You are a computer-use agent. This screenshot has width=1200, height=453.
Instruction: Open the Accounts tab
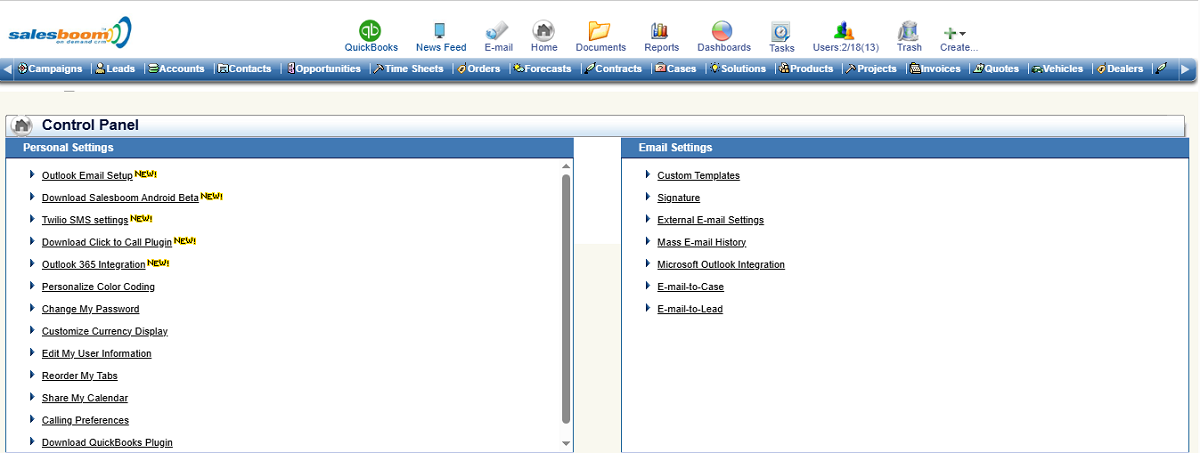pos(176,69)
